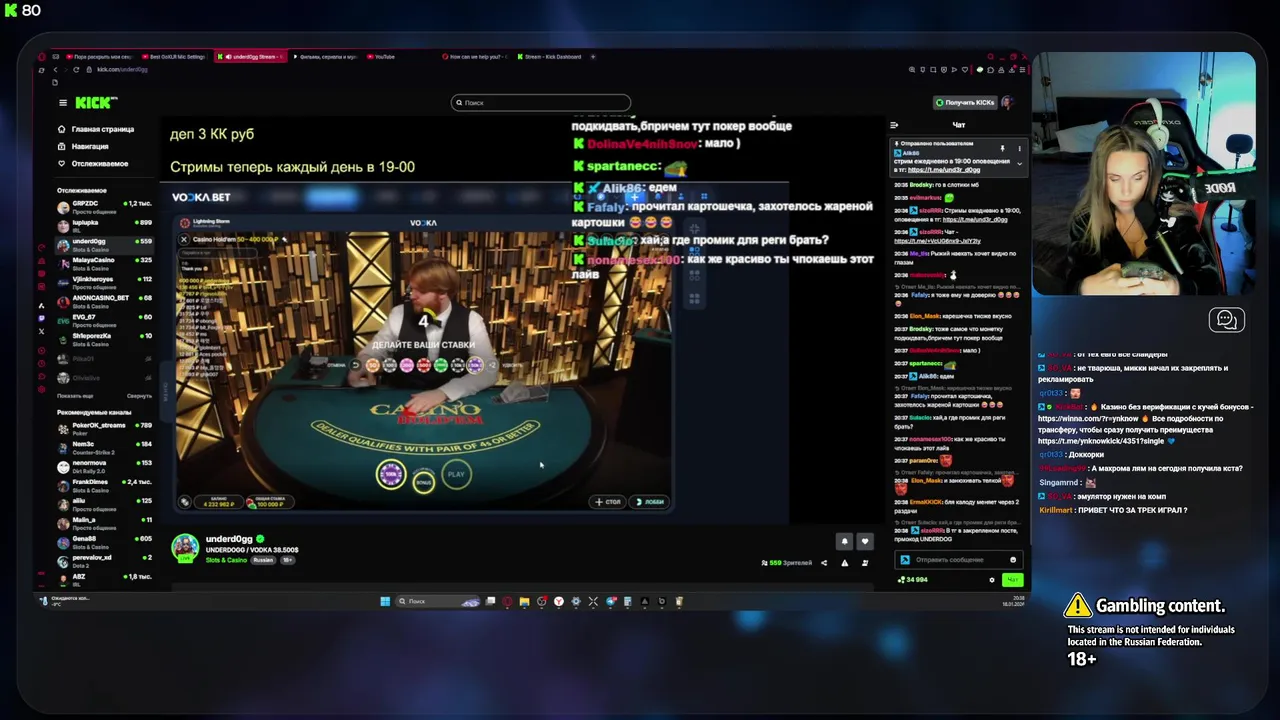Open followed channel luplupka
1280x720 pixels.
(104, 226)
